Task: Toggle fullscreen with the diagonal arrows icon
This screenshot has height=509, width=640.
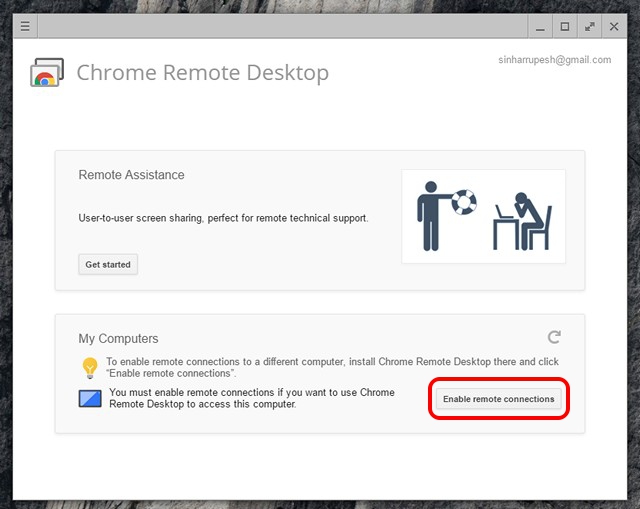Action: point(589,27)
